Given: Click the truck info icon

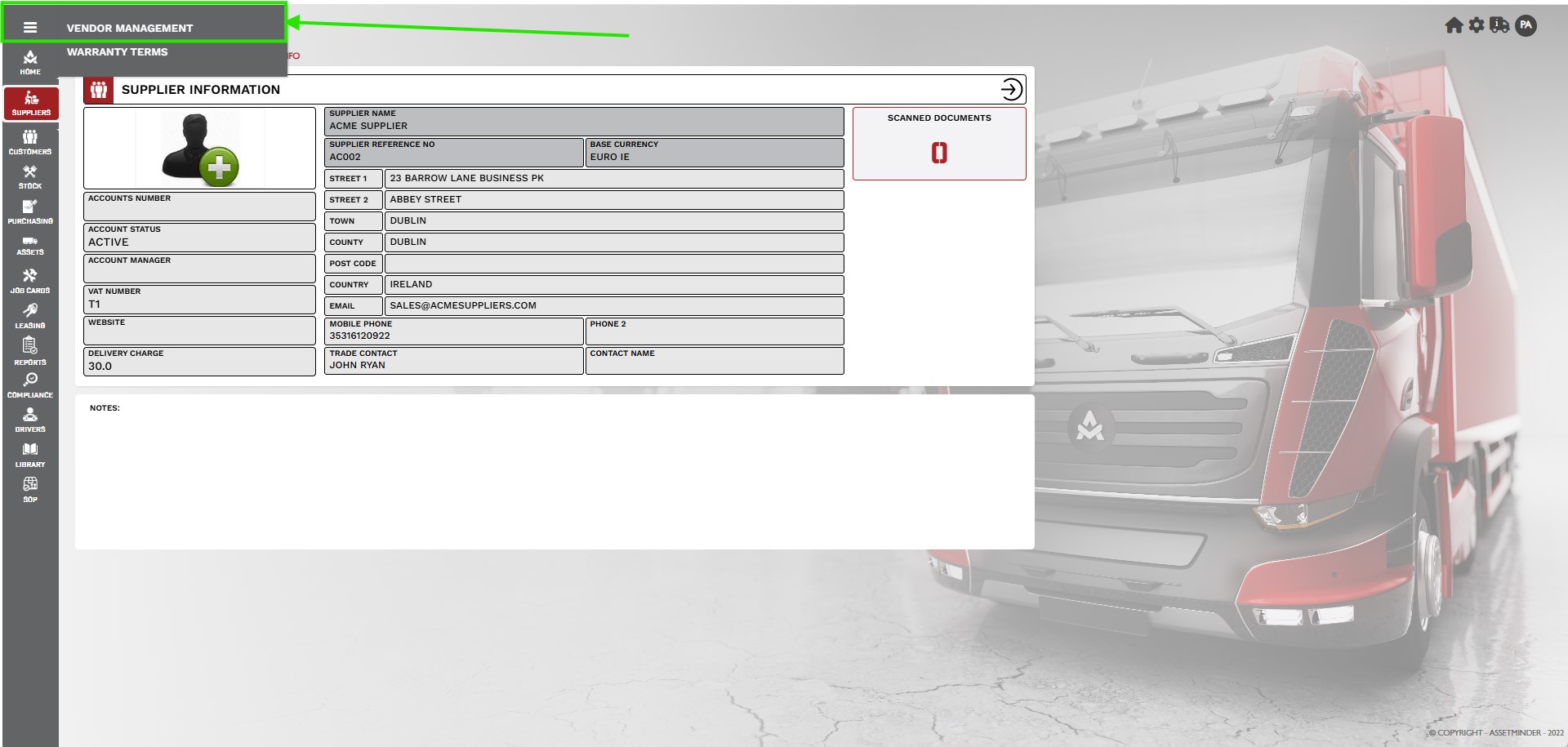Looking at the screenshot, I should (1499, 25).
